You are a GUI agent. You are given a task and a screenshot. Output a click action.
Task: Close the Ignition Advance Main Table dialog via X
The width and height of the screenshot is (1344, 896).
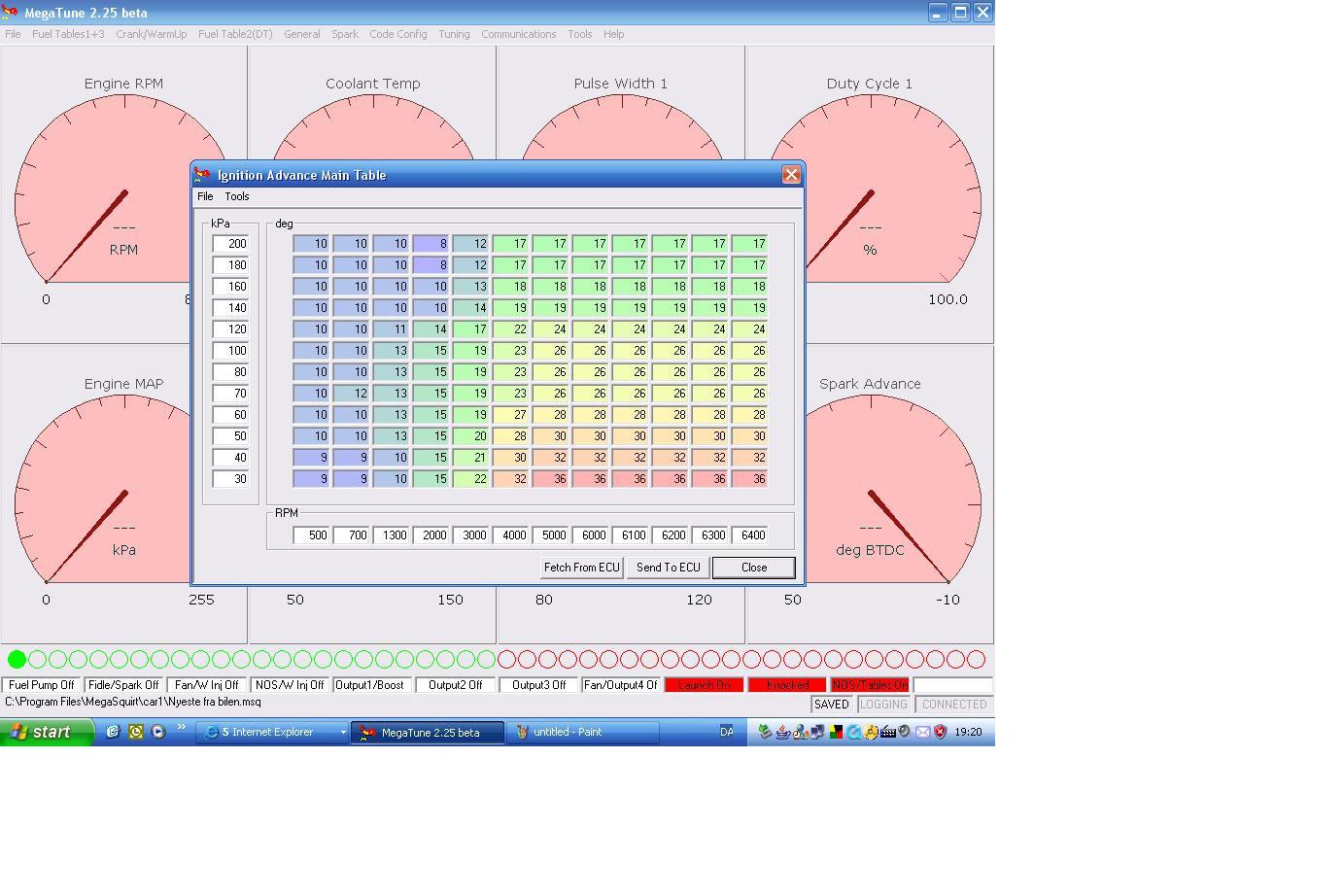[791, 175]
